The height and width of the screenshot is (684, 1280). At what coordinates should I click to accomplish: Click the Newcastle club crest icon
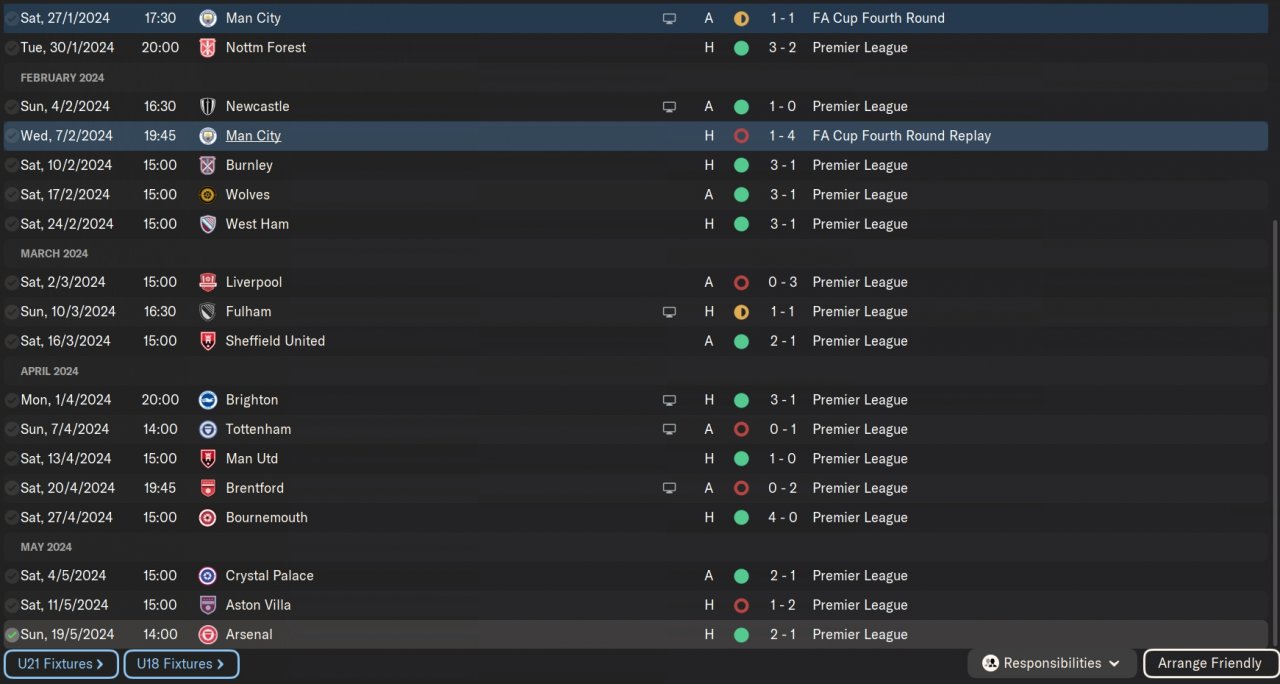click(208, 107)
